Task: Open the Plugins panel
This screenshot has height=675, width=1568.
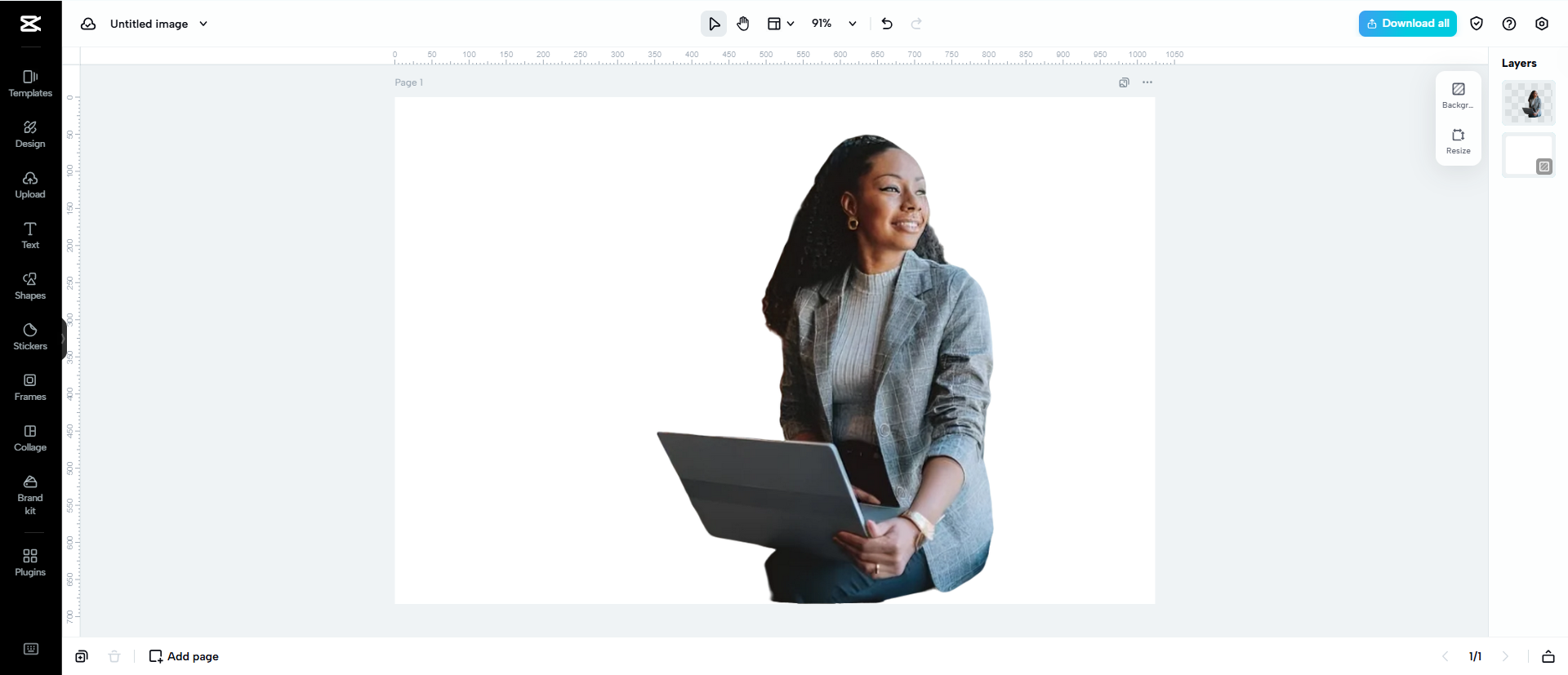Action: pyautogui.click(x=30, y=562)
